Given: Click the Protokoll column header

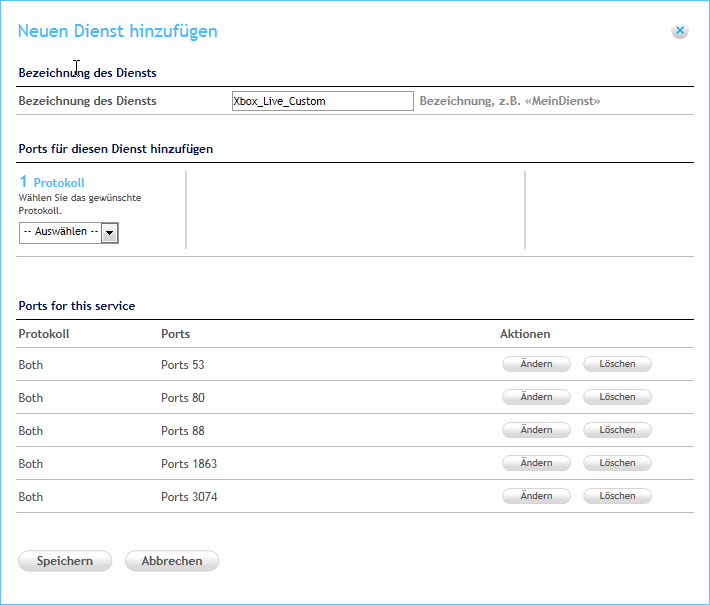Looking at the screenshot, I should [x=44, y=334].
